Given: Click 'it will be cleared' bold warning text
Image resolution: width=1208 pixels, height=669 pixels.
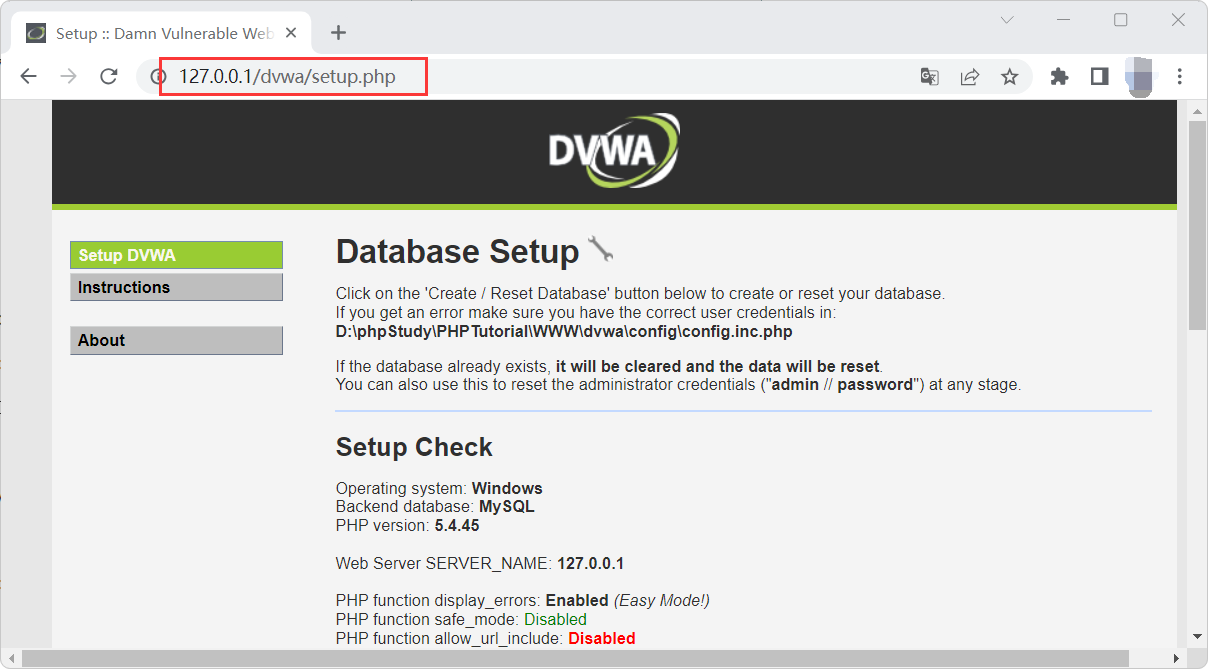Looking at the screenshot, I should [718, 366].
